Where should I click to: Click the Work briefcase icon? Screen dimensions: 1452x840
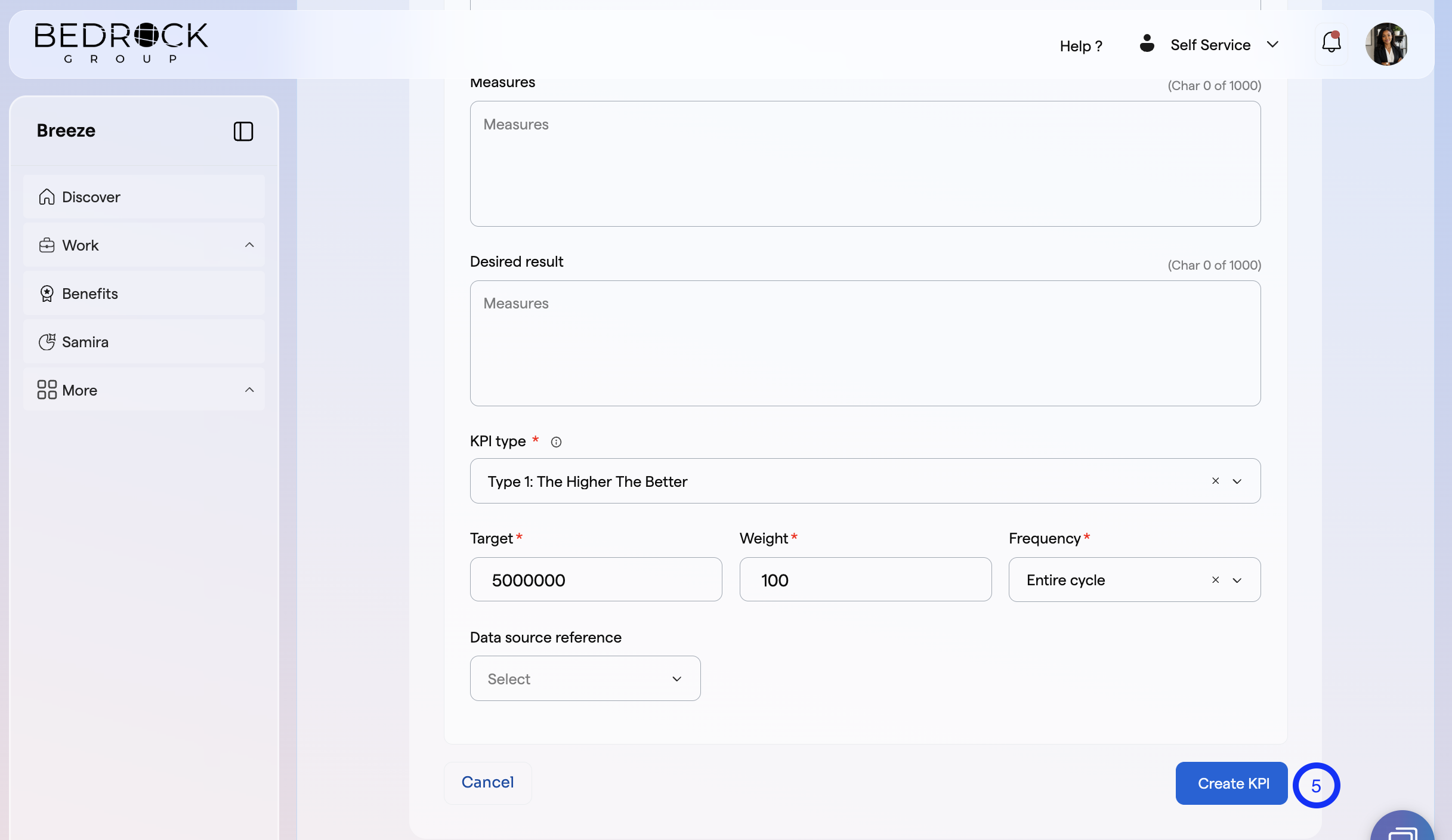(47, 245)
